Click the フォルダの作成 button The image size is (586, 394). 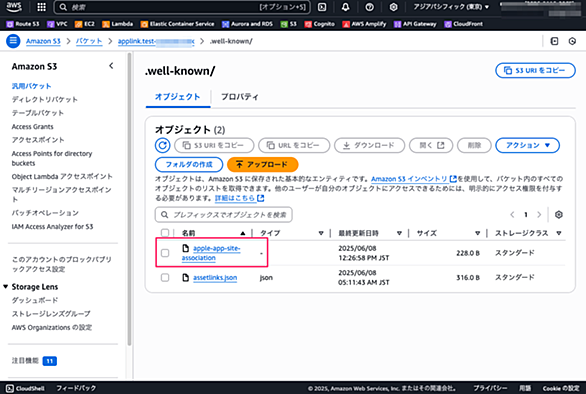(189, 164)
